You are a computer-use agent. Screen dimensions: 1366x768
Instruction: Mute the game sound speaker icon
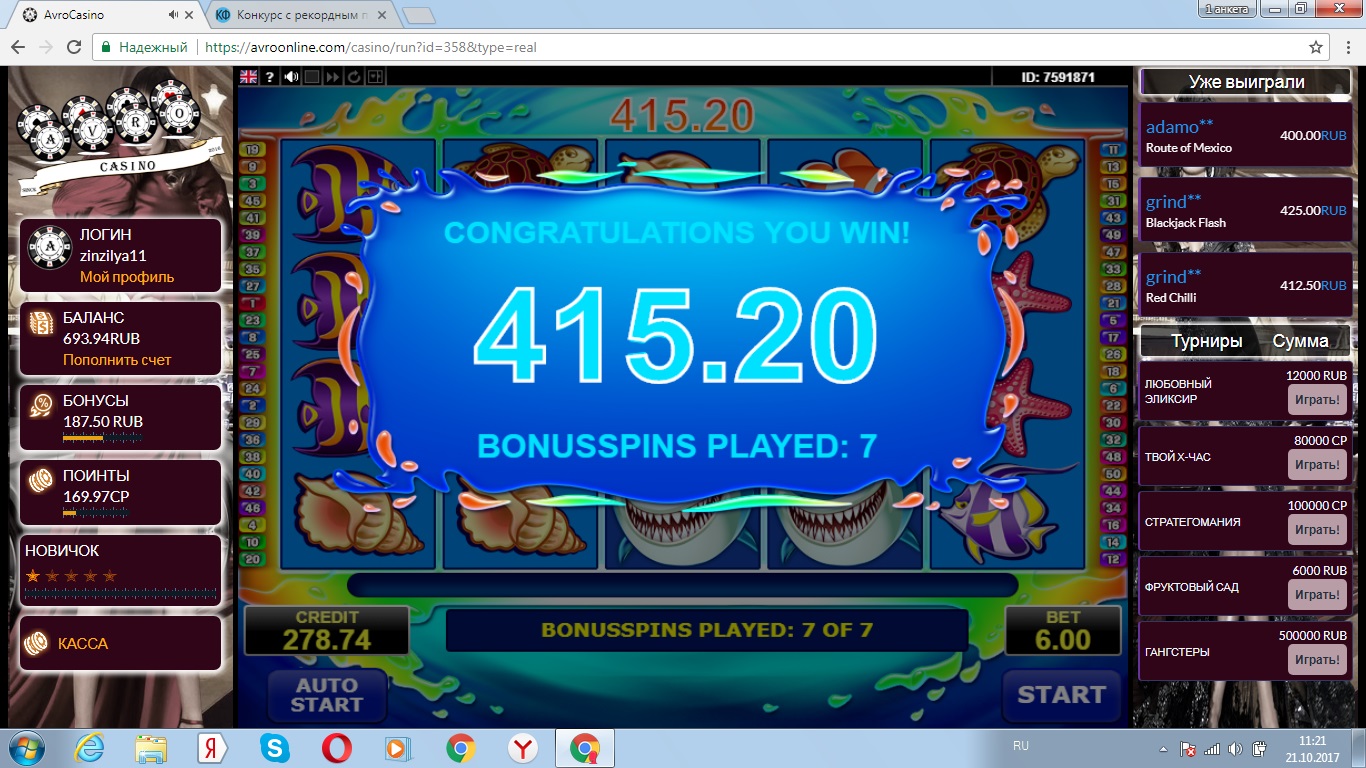(291, 77)
